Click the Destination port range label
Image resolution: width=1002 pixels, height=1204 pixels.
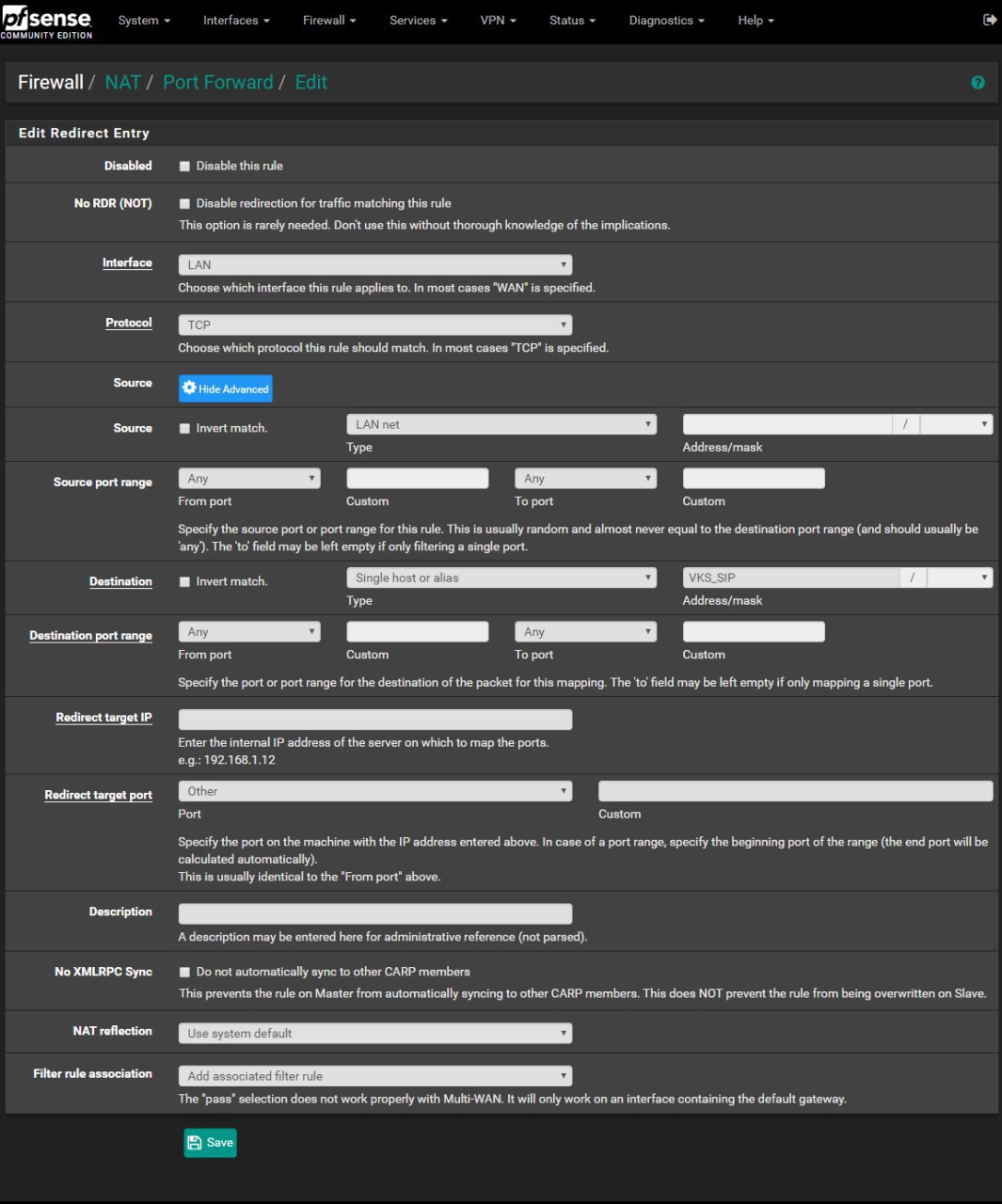[90, 636]
